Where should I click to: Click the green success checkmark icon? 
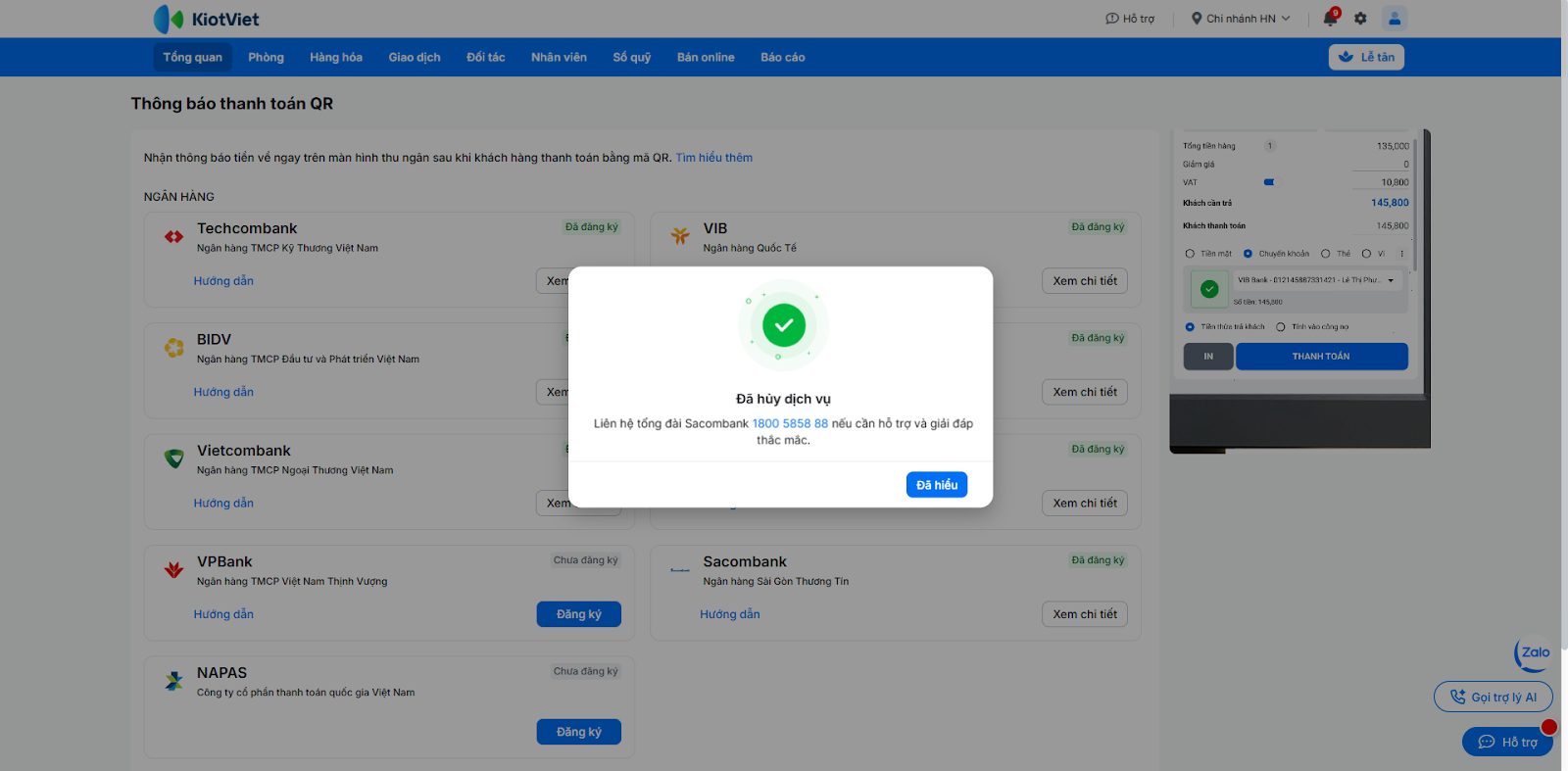click(x=783, y=325)
